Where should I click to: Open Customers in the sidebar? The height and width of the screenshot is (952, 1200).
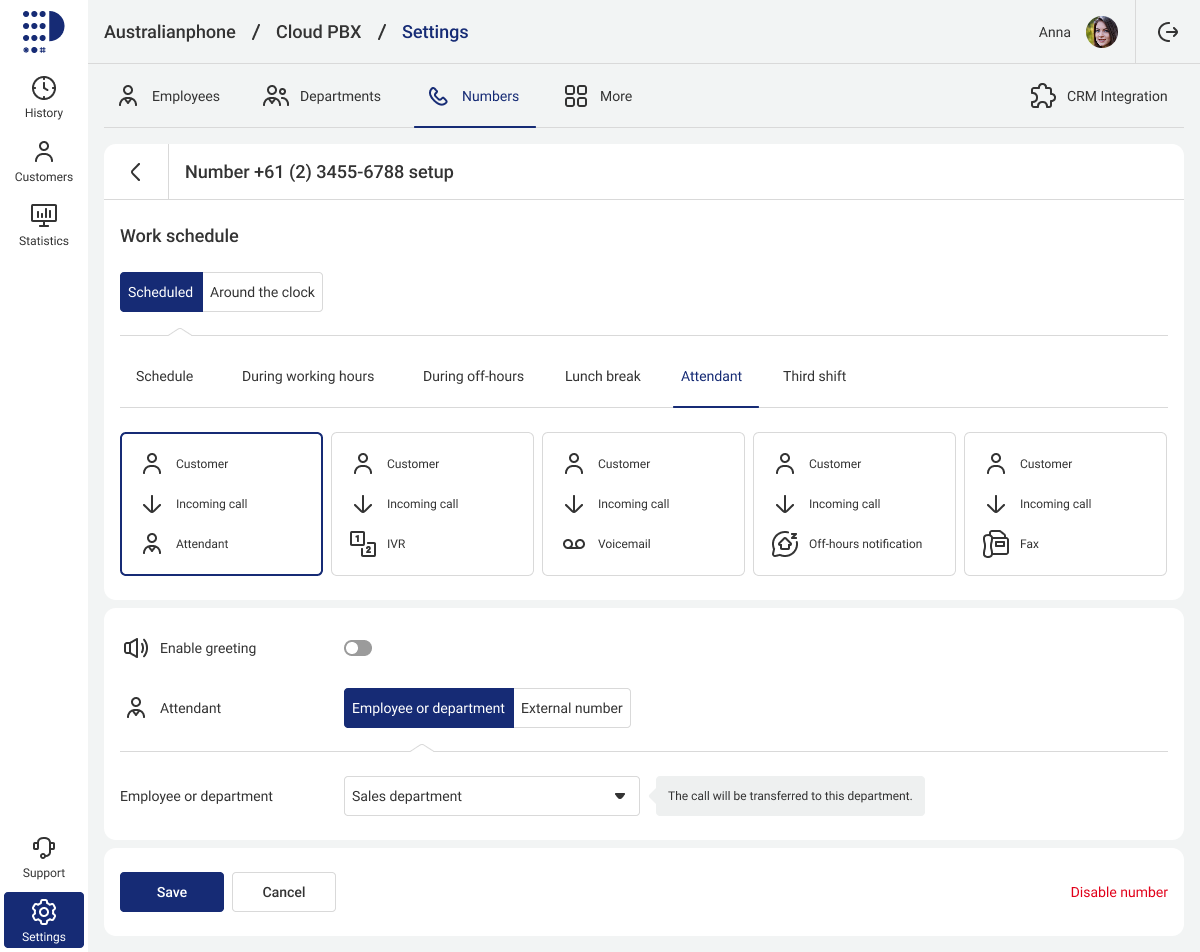click(x=44, y=161)
